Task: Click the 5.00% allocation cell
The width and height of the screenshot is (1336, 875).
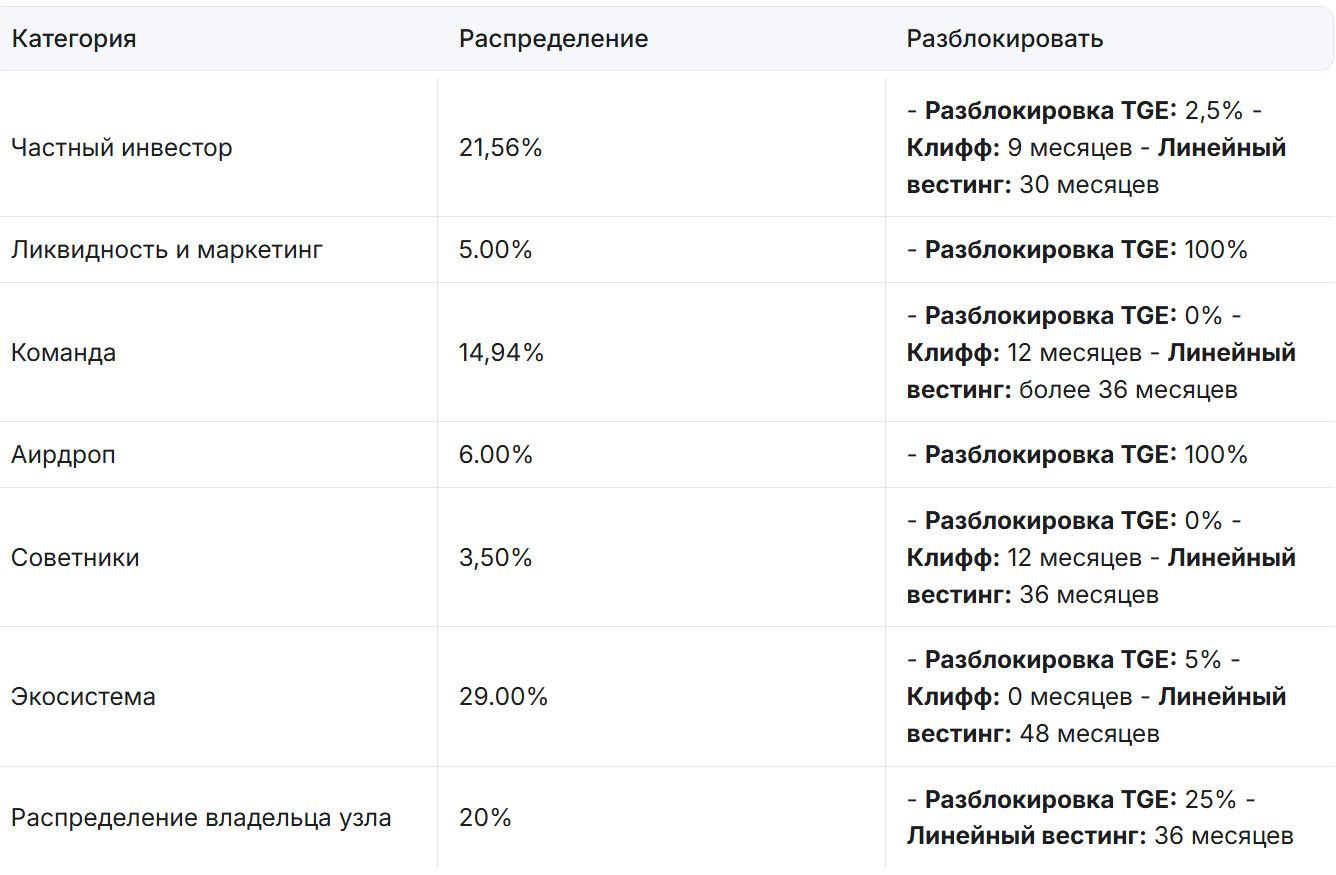Action: [496, 250]
